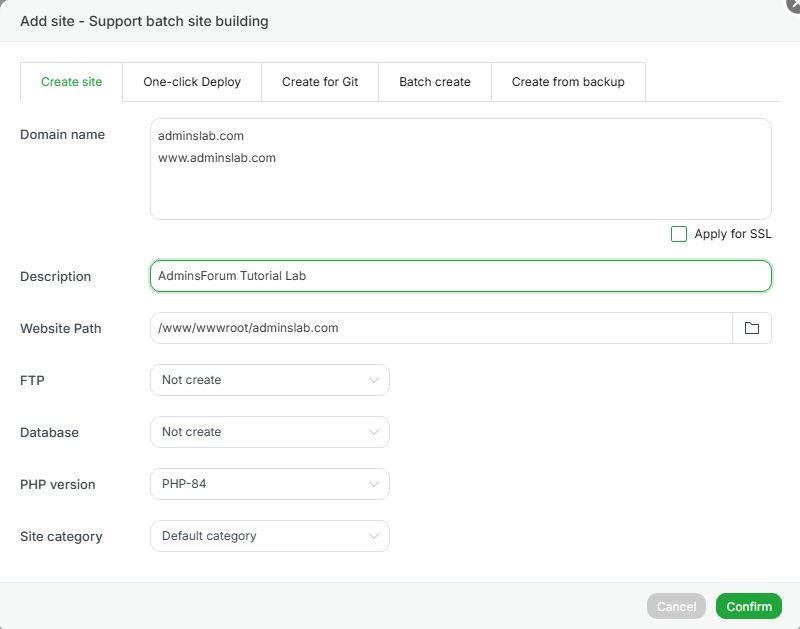The width and height of the screenshot is (800, 629).
Task: Go to the Batch create tab
Action: 435,82
